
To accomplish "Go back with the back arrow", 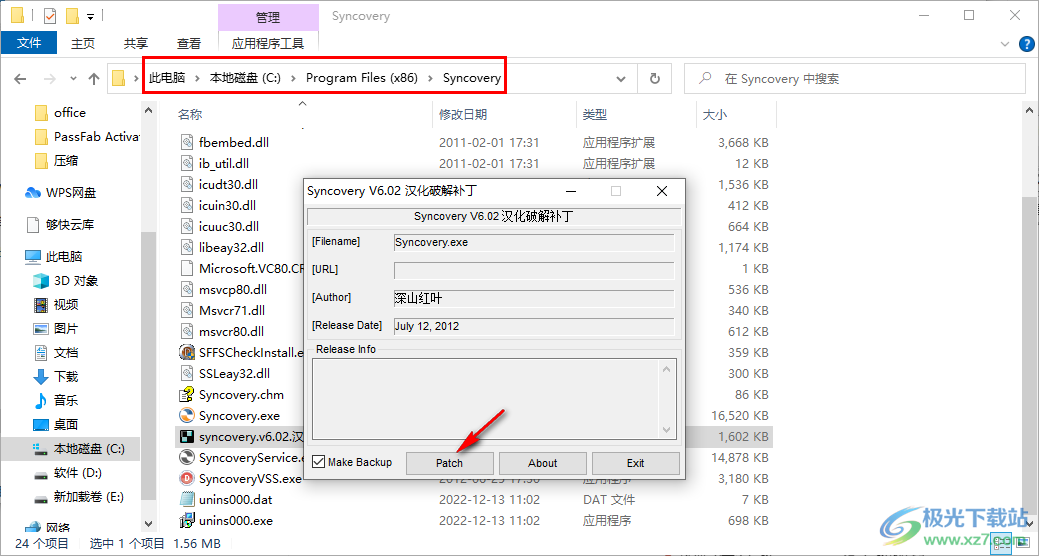I will tap(21, 79).
